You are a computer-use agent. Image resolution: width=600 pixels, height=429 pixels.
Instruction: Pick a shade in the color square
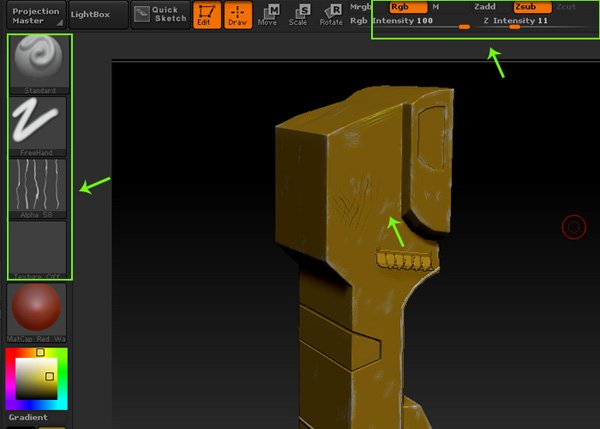tap(36, 379)
